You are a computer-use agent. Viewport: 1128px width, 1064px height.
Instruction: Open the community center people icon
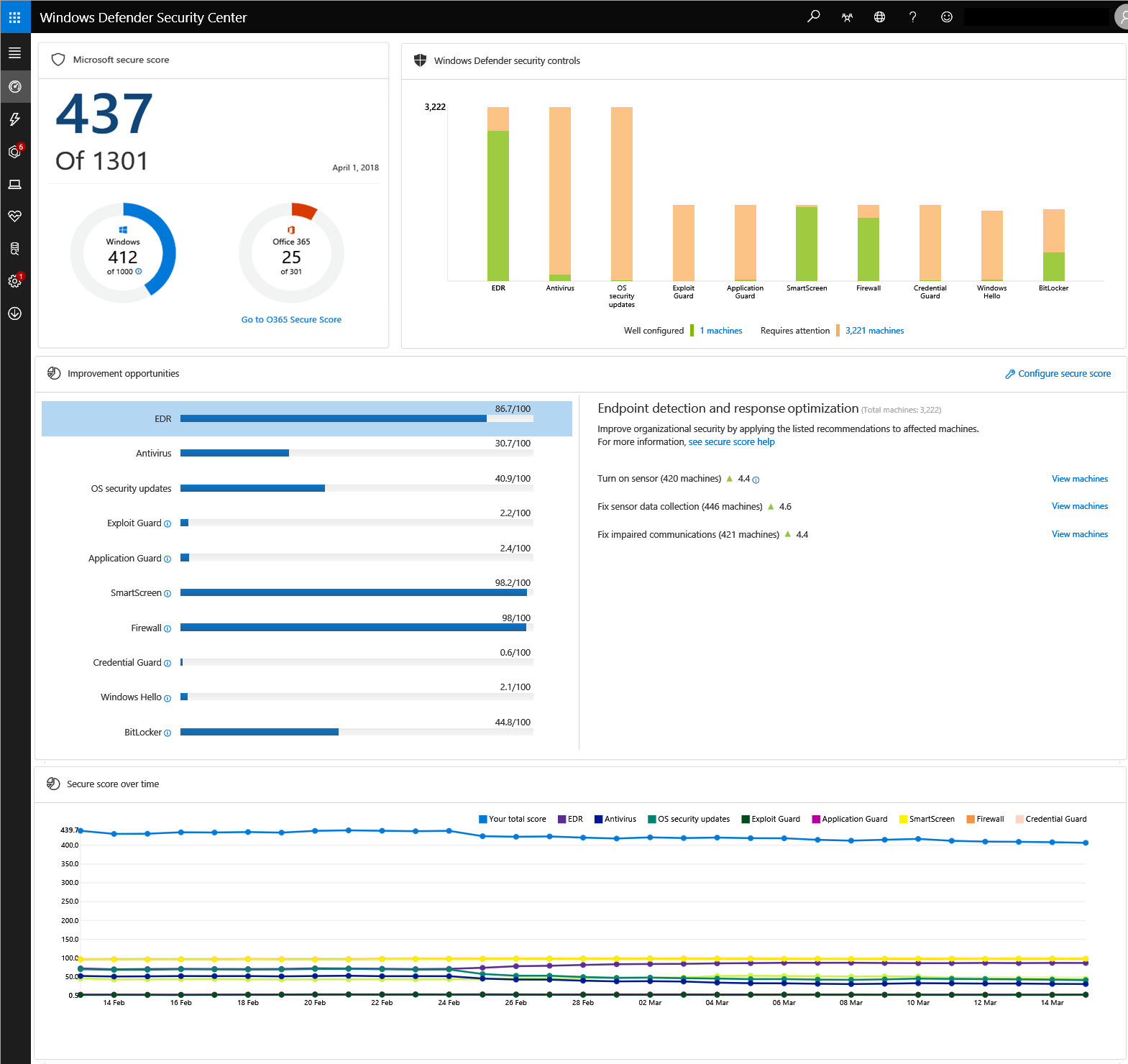pos(847,17)
